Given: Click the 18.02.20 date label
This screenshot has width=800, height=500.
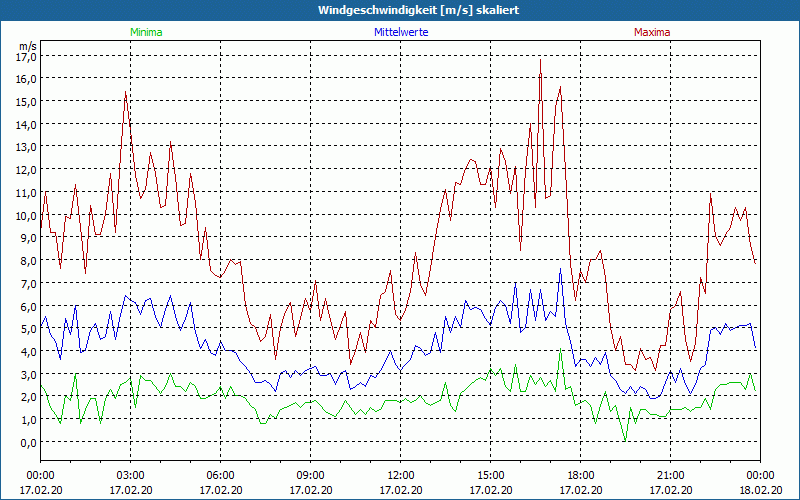Looking at the screenshot, I should [x=760, y=490].
